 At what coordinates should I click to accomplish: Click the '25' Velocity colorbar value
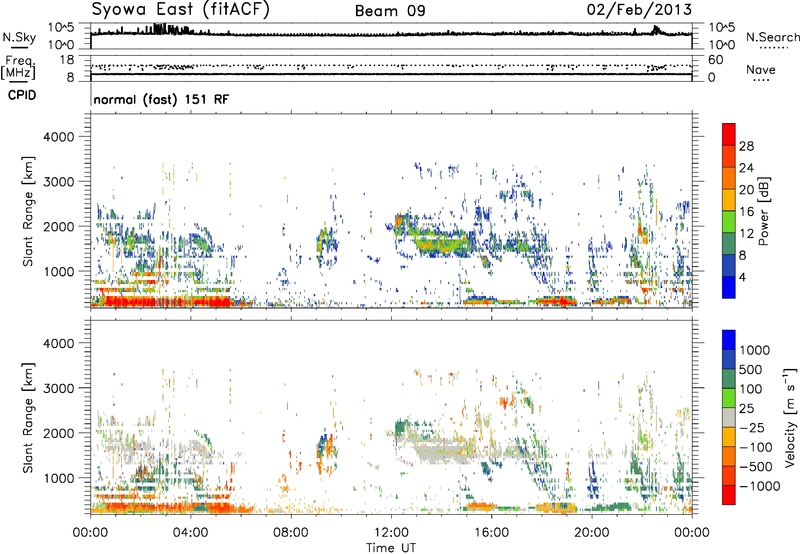coord(746,408)
